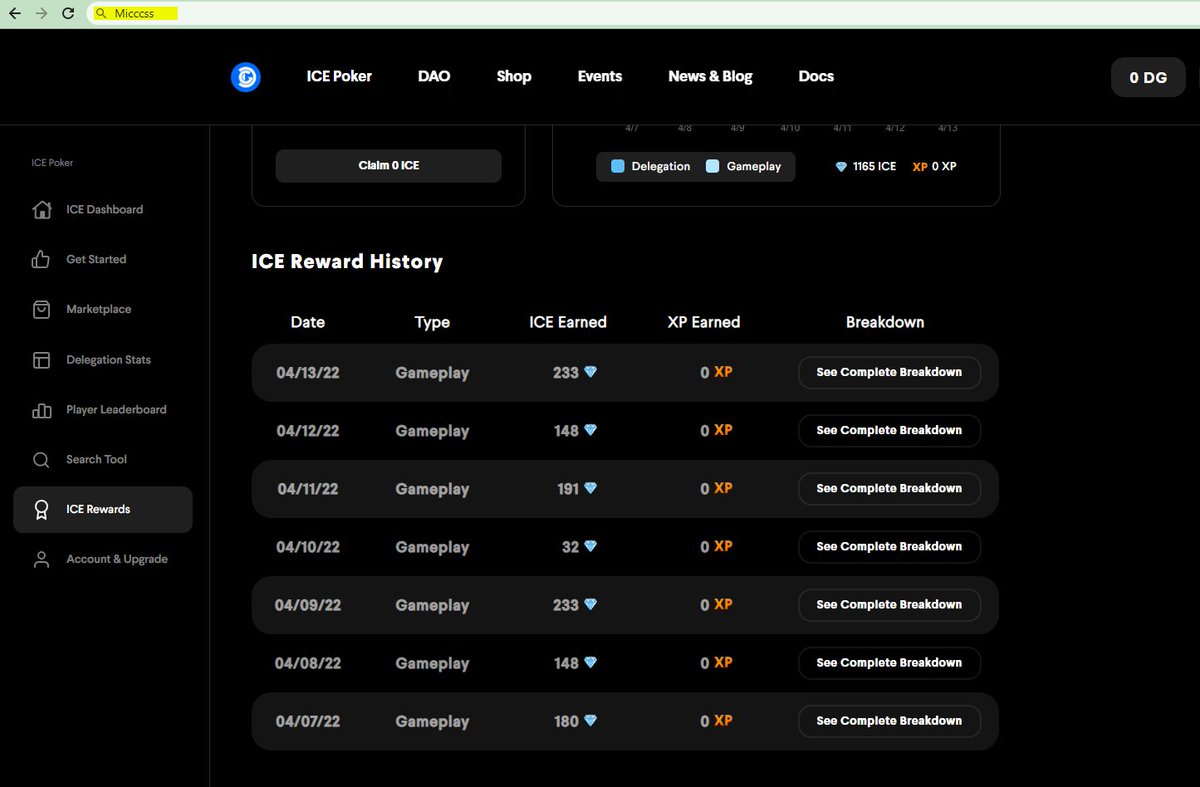Click Gameplay type in 04/09/22 row
Image resolution: width=1200 pixels, height=787 pixels.
click(x=432, y=605)
